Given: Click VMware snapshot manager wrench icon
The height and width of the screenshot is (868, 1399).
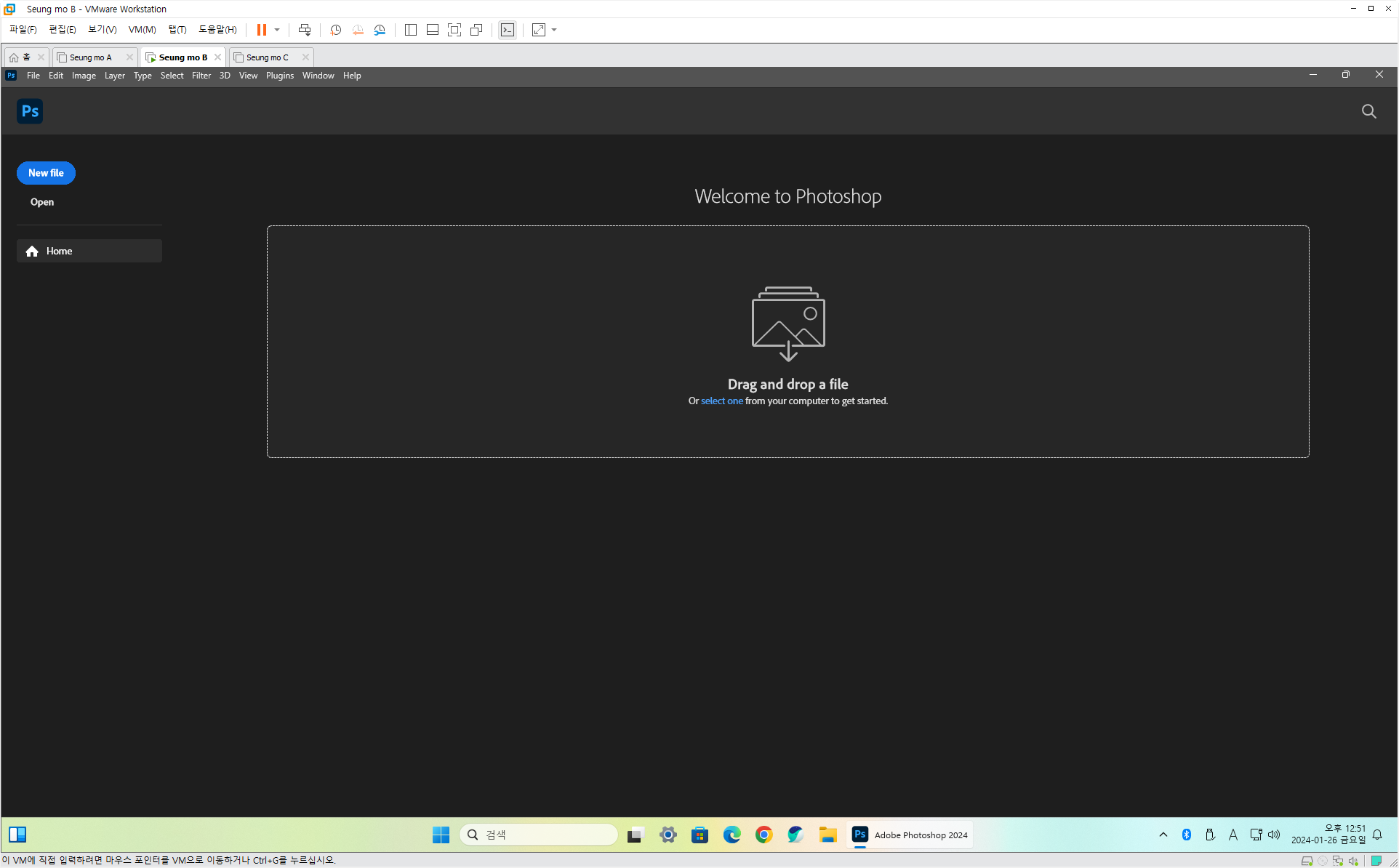Looking at the screenshot, I should pyautogui.click(x=380, y=30).
